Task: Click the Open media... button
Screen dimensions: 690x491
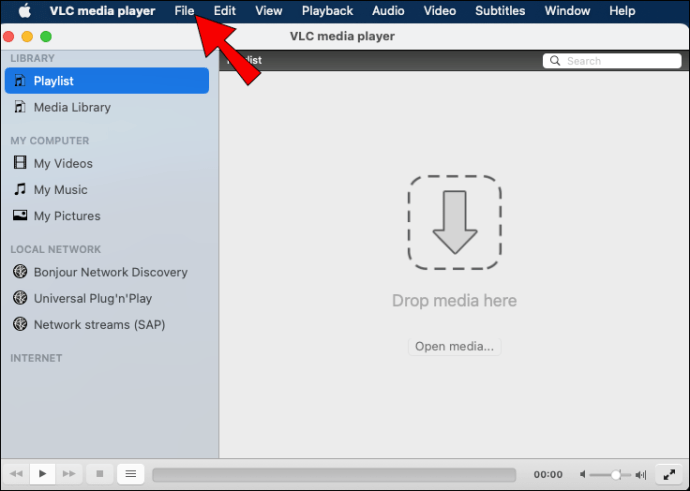Action: click(x=454, y=346)
